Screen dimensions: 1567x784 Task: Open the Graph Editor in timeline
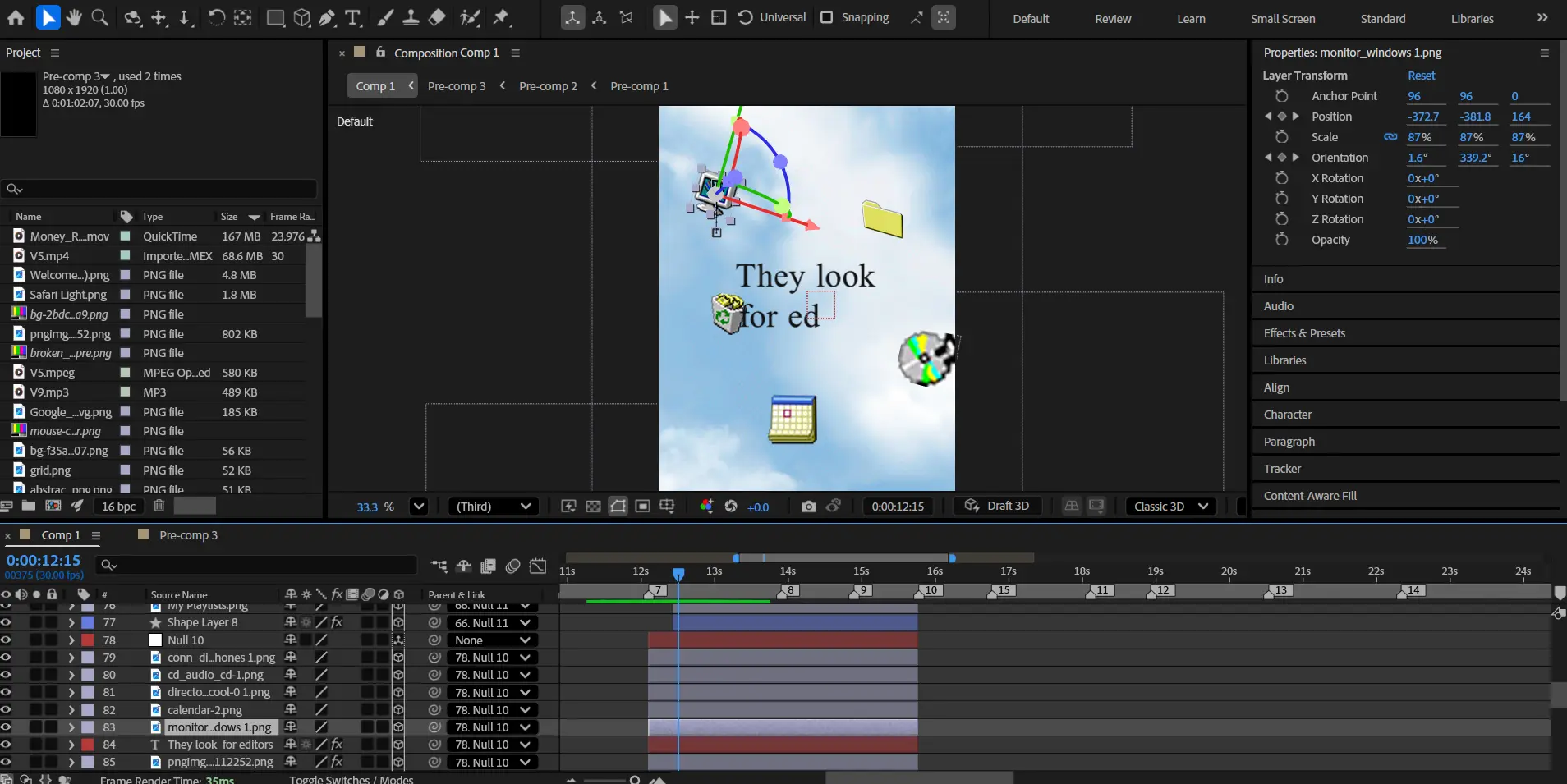[538, 566]
